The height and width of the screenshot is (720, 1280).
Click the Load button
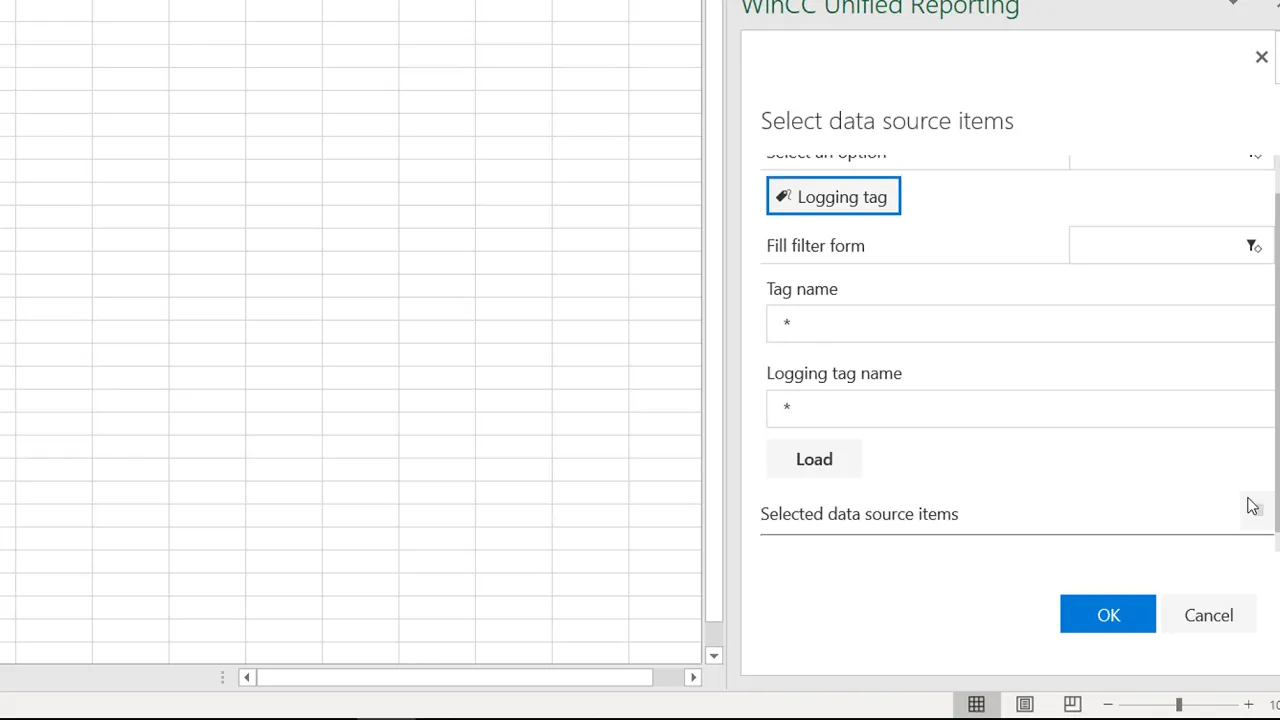814,459
